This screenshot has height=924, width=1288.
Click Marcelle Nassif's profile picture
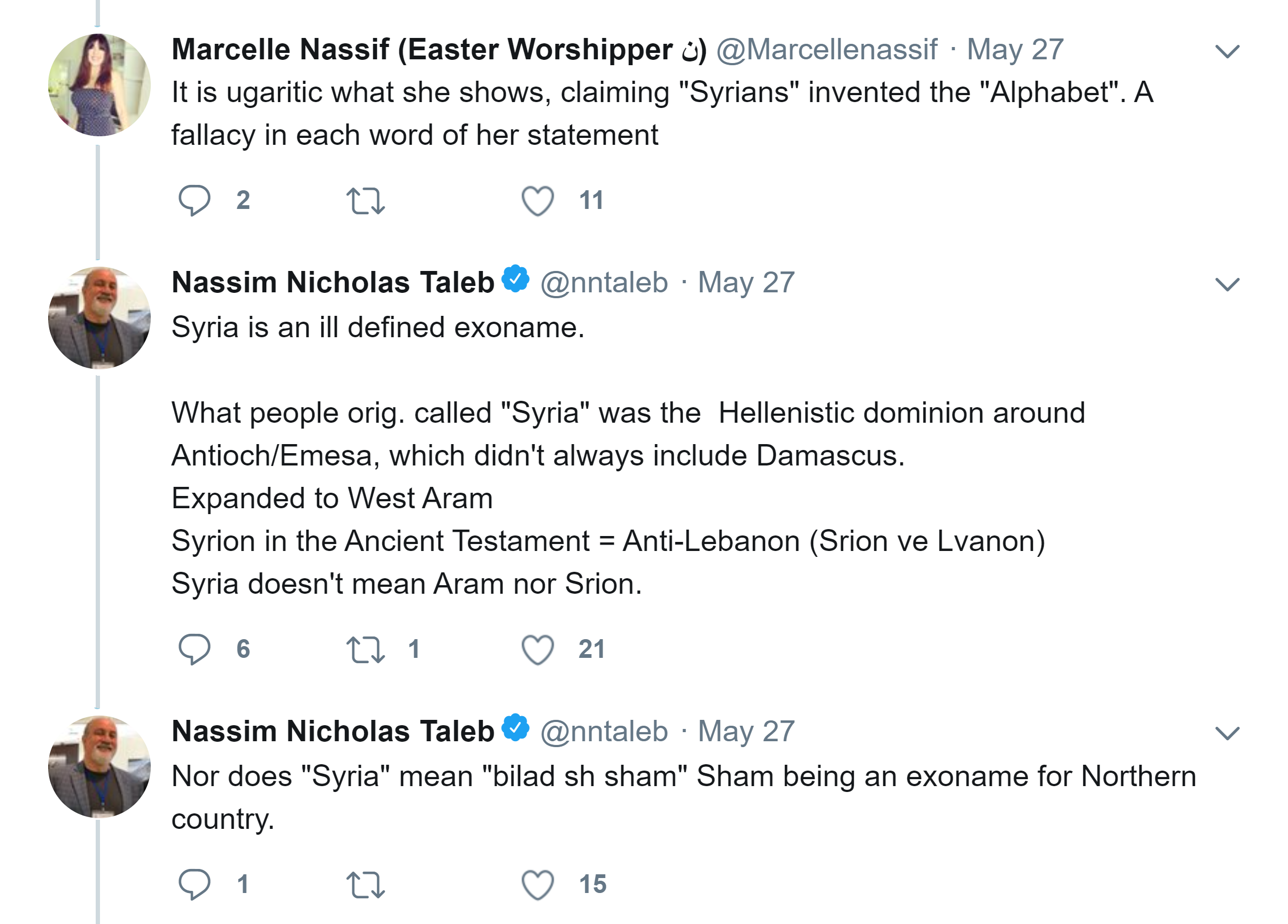pyautogui.click(x=99, y=85)
